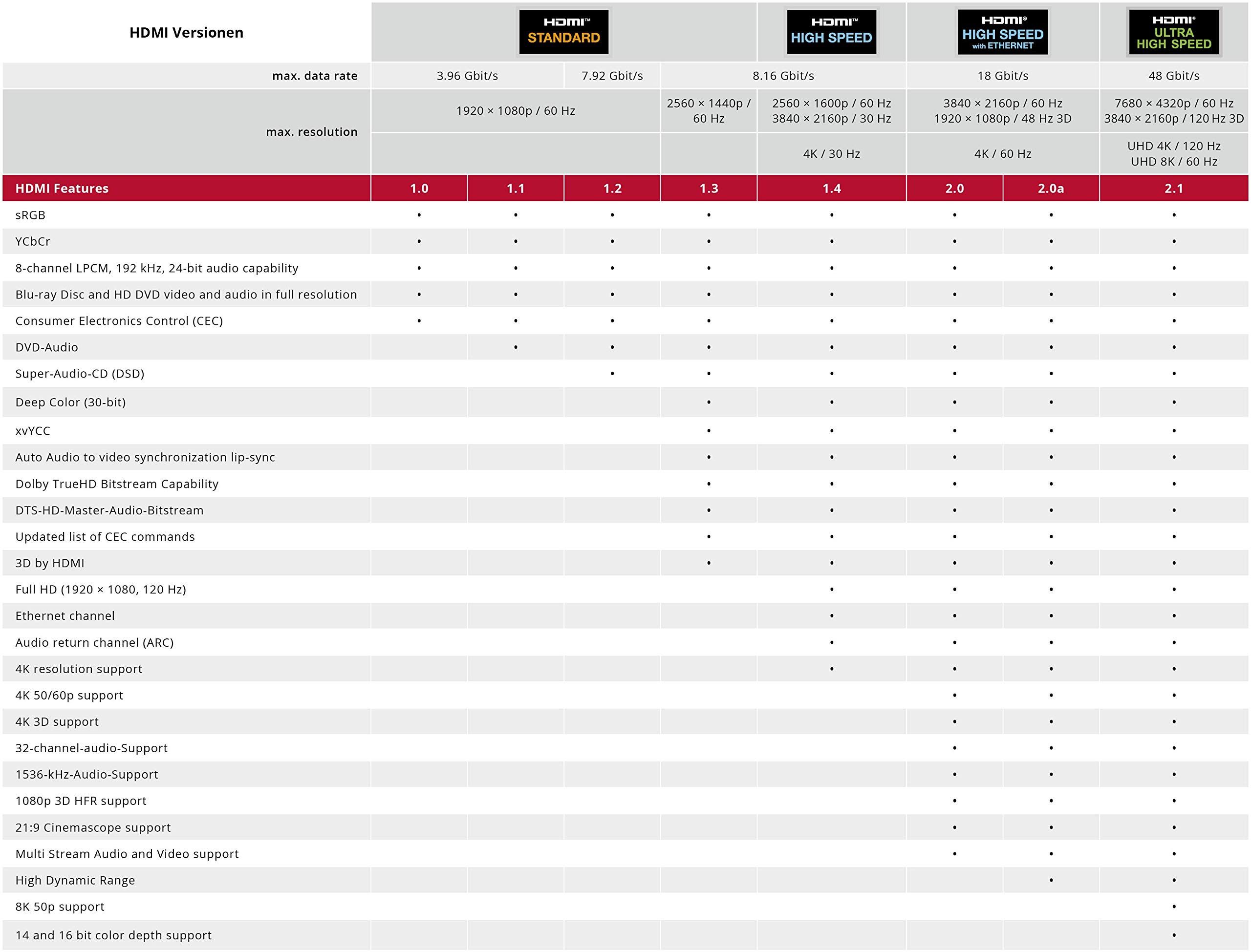Click the HDMI Standard logo
This screenshot has height=952, width=1251.
[x=563, y=32]
